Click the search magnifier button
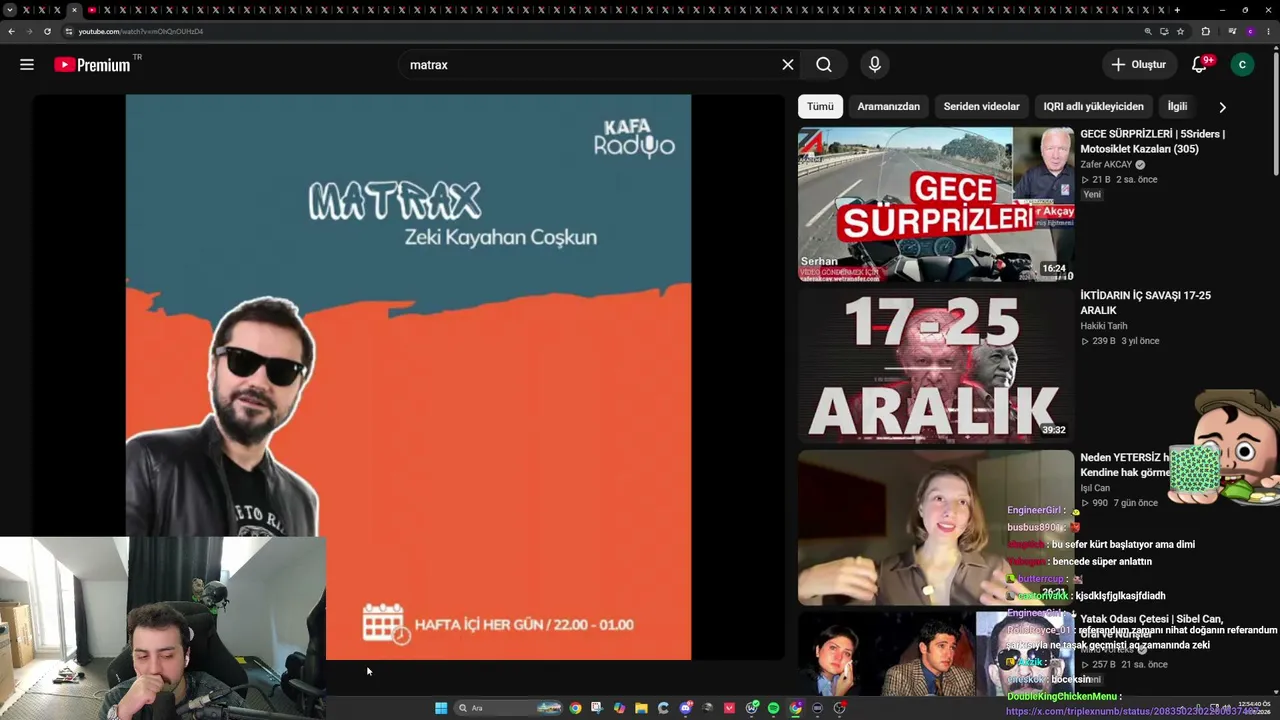This screenshot has height=720, width=1280. point(824,65)
